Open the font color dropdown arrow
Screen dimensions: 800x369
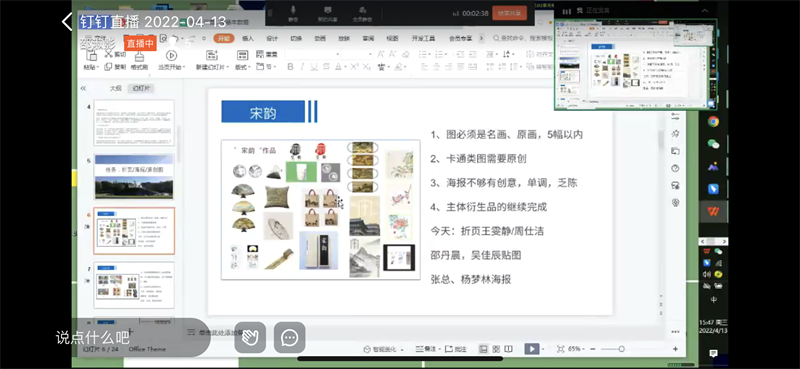[x=346, y=67]
